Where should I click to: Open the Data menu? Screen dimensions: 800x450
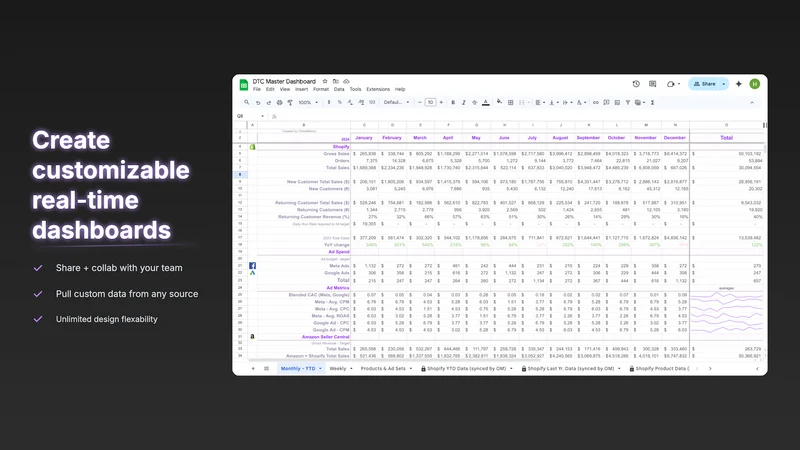339,89
